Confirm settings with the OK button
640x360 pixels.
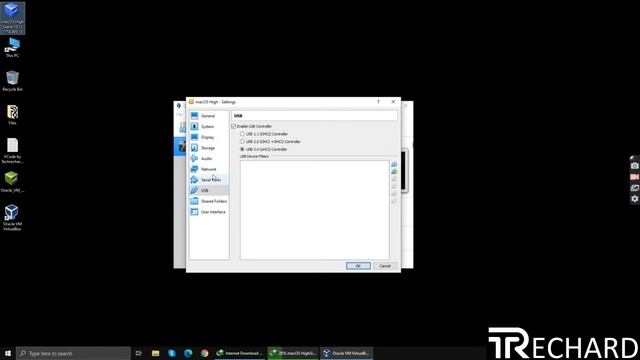[358, 266]
